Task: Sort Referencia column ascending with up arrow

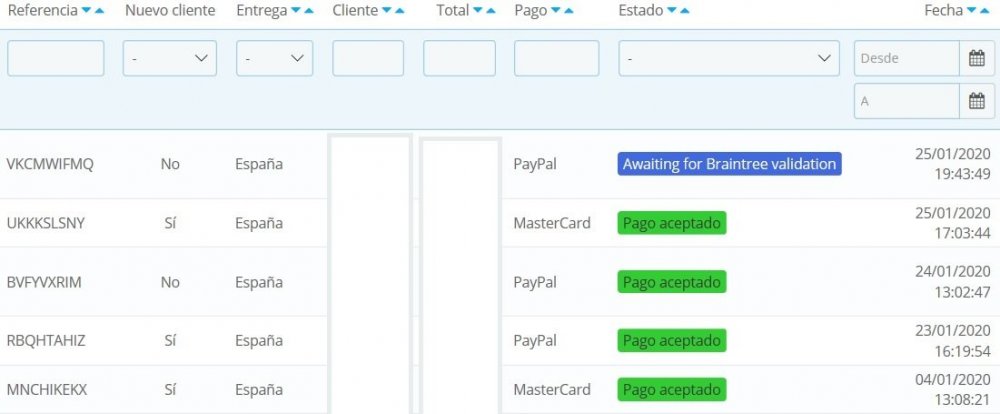Action: 99,11
